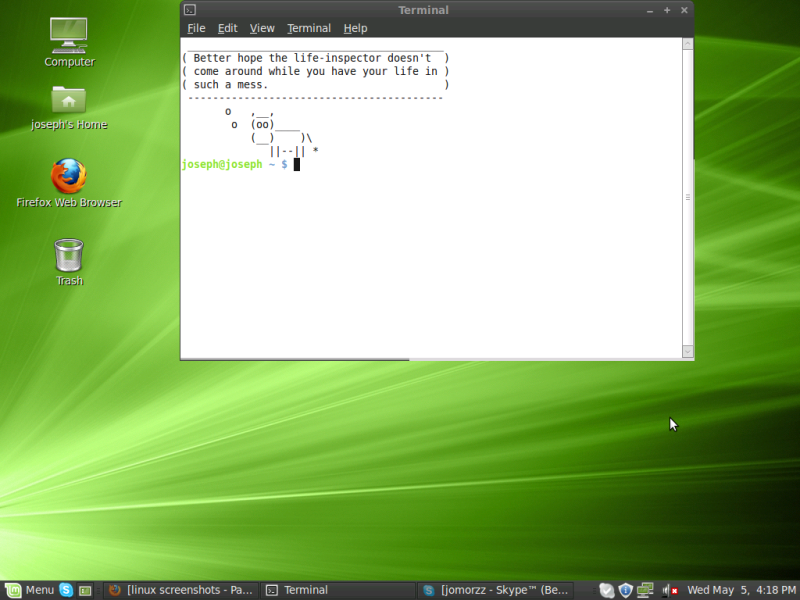This screenshot has width=800, height=600.
Task: Click the Skype launcher in the panel
Action: pos(66,590)
